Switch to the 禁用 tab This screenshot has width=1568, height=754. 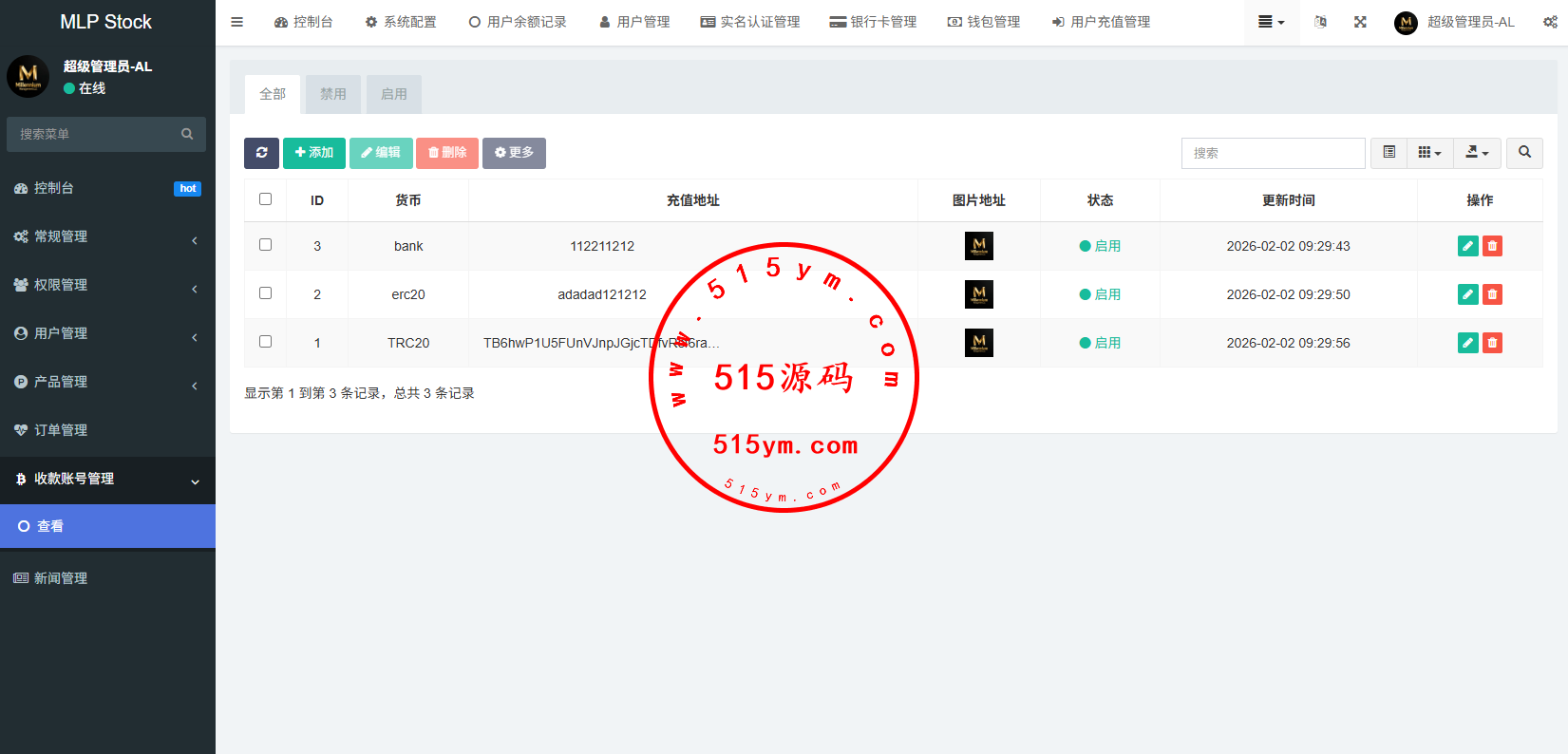(332, 94)
